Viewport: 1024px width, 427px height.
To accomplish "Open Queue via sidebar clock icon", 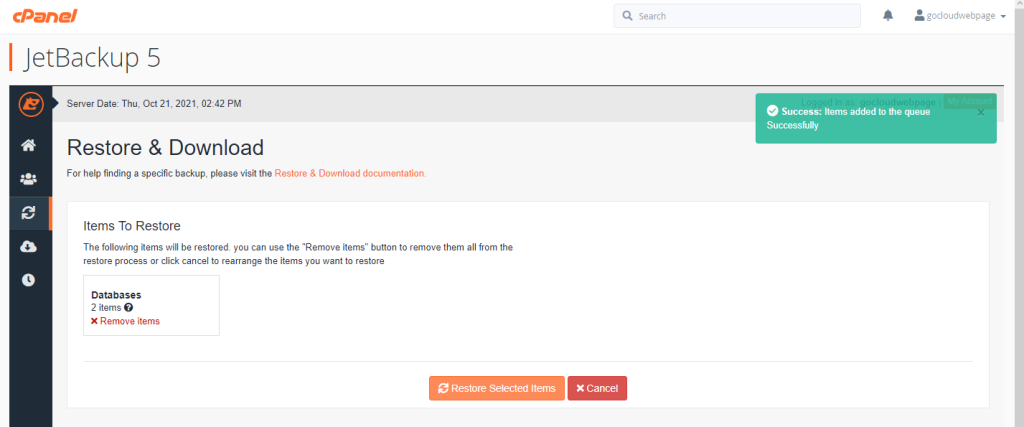I will coord(29,279).
